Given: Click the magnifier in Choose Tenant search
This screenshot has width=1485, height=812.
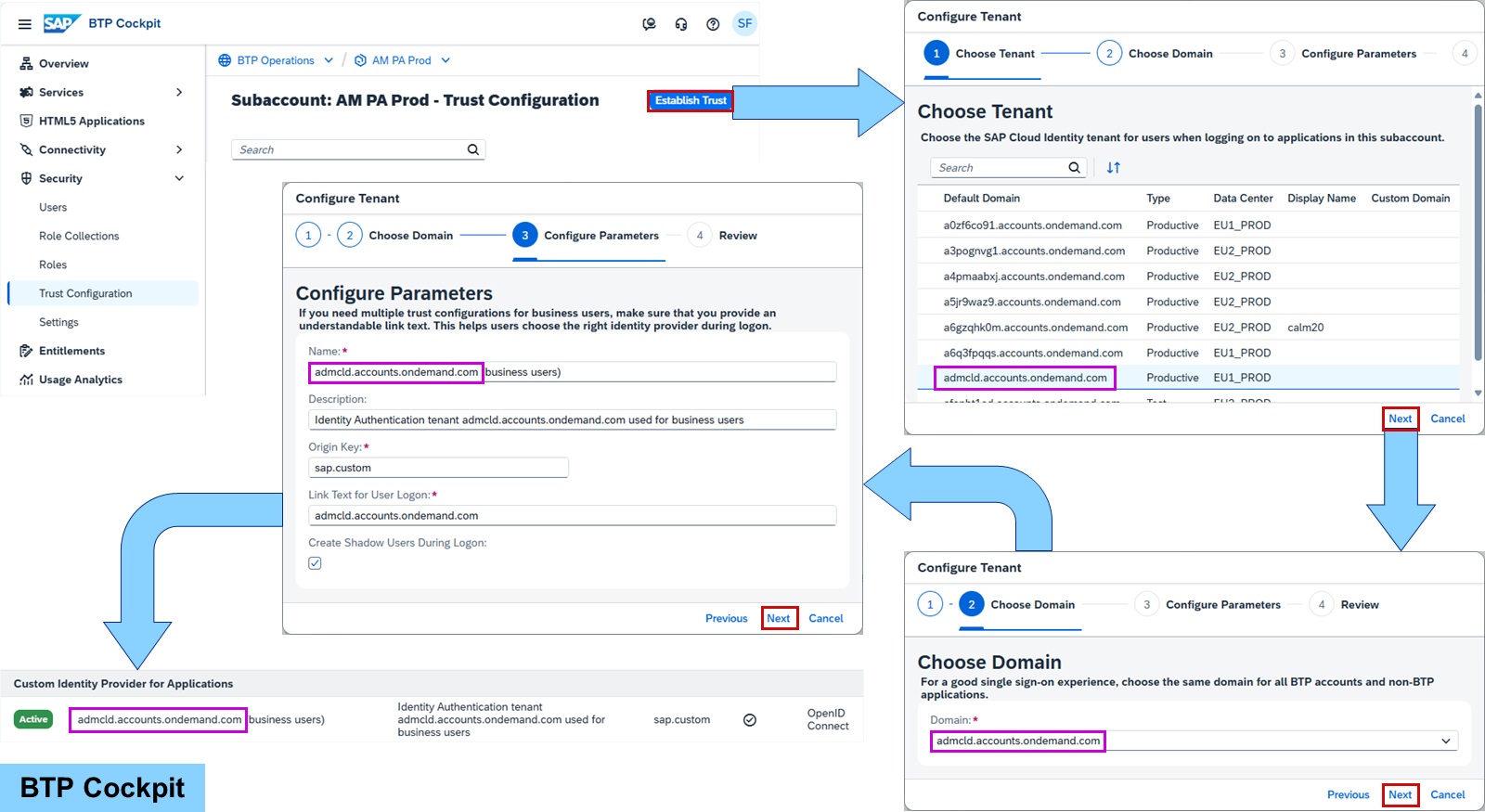Looking at the screenshot, I should click(x=1074, y=168).
